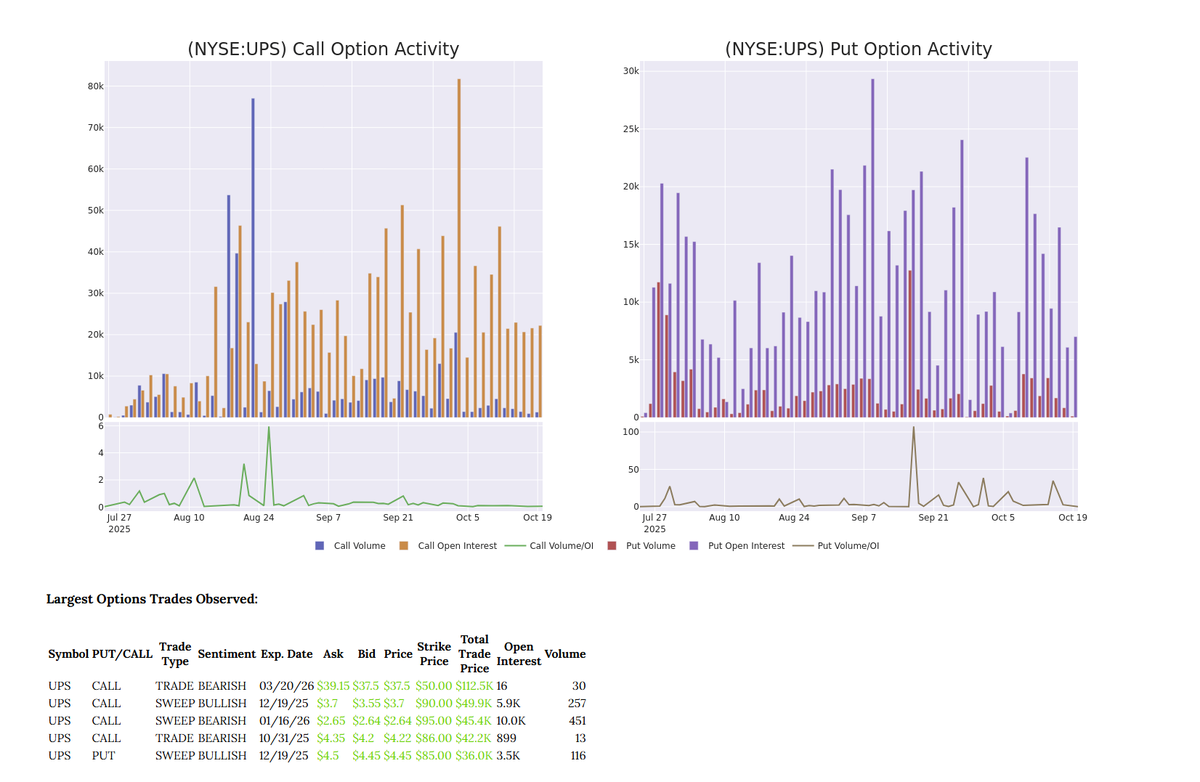Click the $4.35 ask value
1200x782 pixels.
[331, 738]
